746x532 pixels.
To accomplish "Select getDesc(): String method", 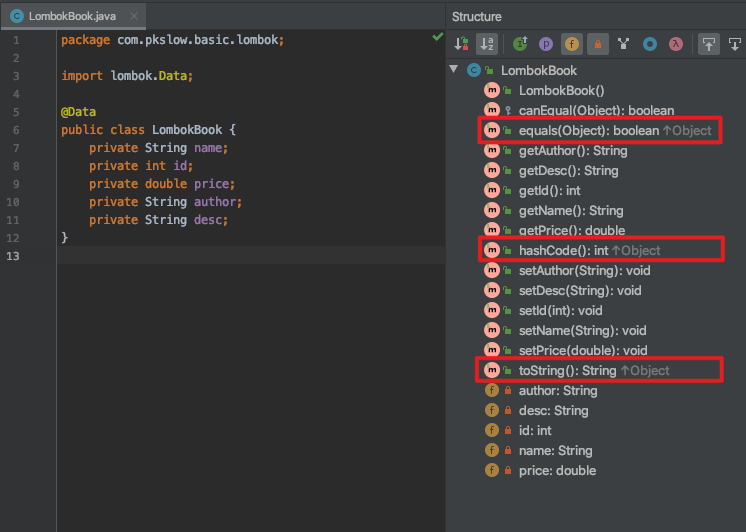I will [569, 170].
